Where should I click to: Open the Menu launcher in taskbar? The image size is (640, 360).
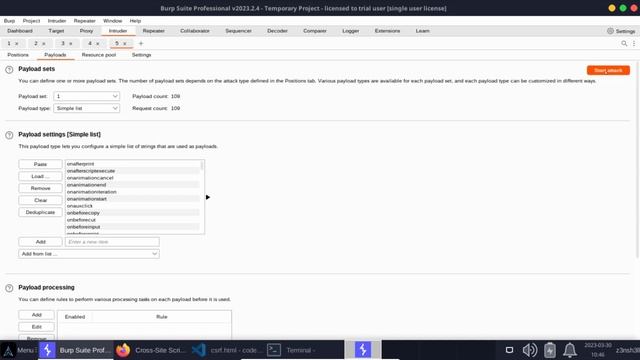tap(19, 350)
